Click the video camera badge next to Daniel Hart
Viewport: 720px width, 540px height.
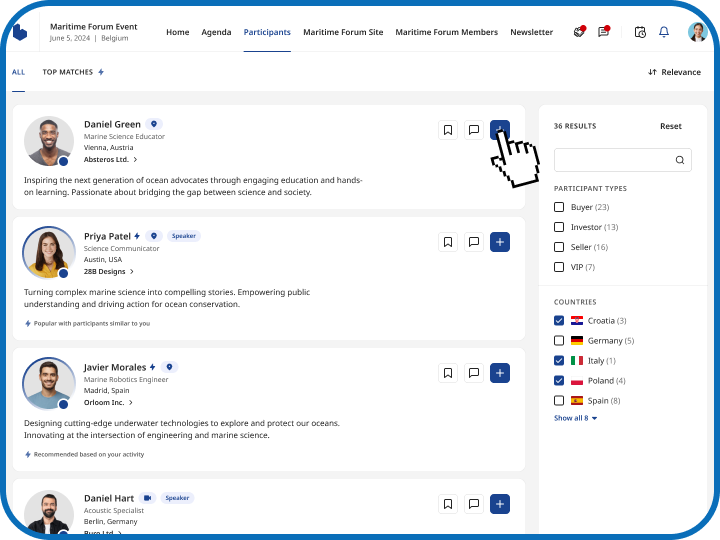(147, 498)
